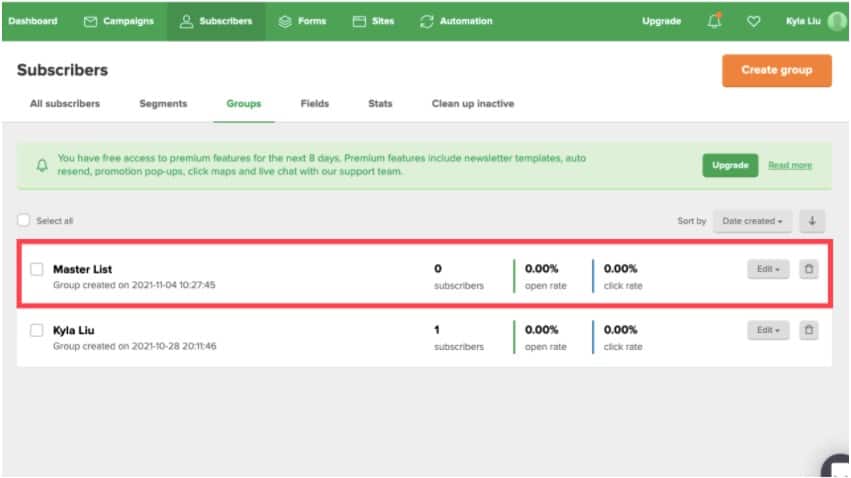Switch to the Segments tab
The image size is (851, 478).
[163, 104]
